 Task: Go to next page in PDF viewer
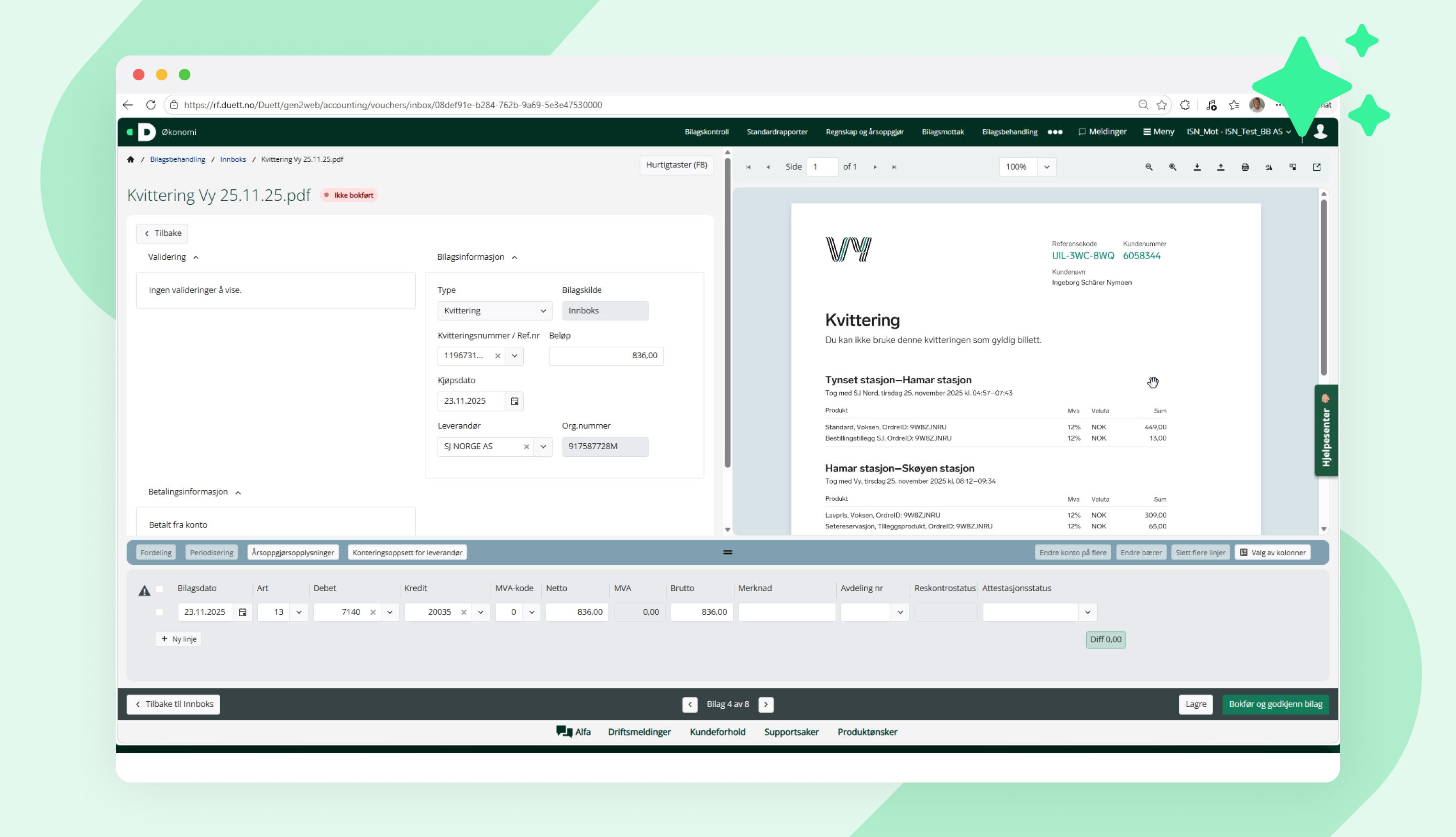(x=875, y=167)
